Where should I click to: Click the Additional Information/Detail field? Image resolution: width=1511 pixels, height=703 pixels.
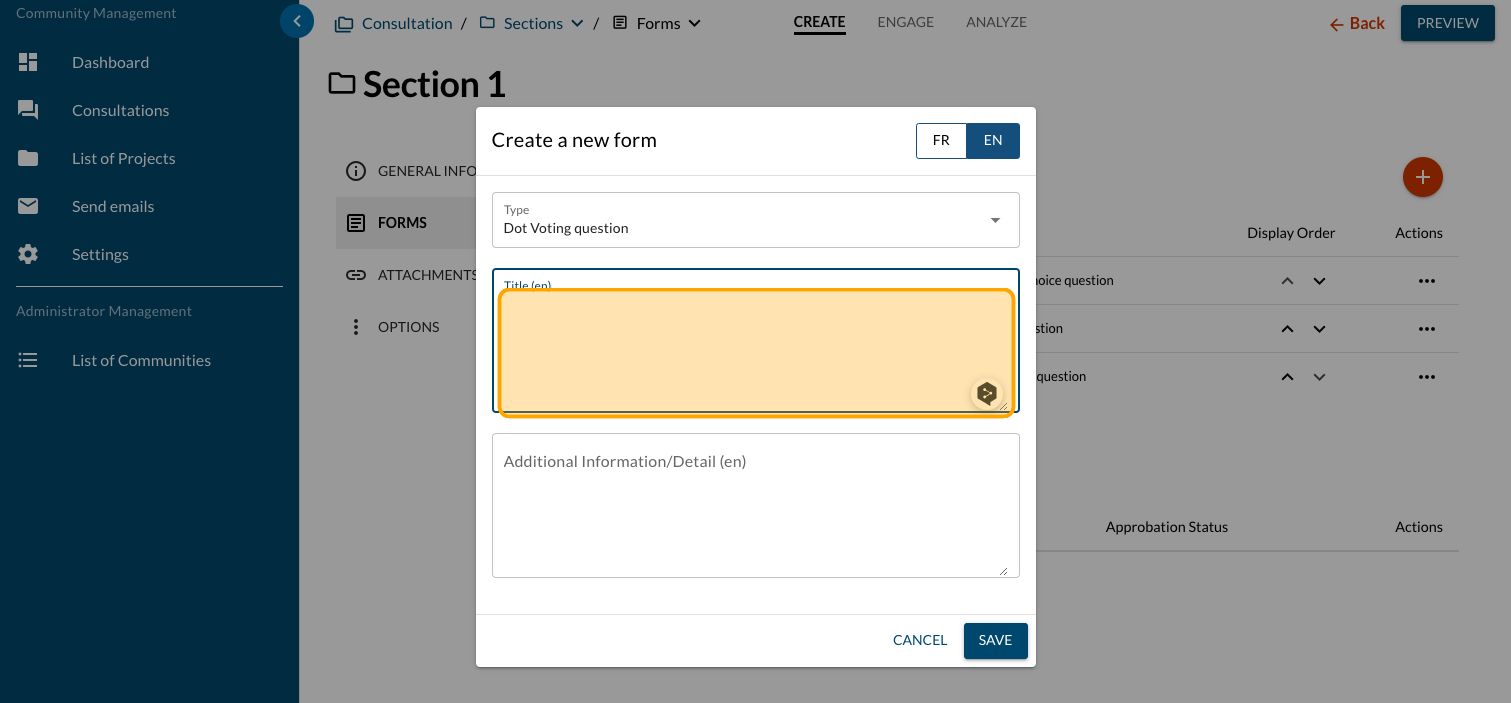coord(755,505)
